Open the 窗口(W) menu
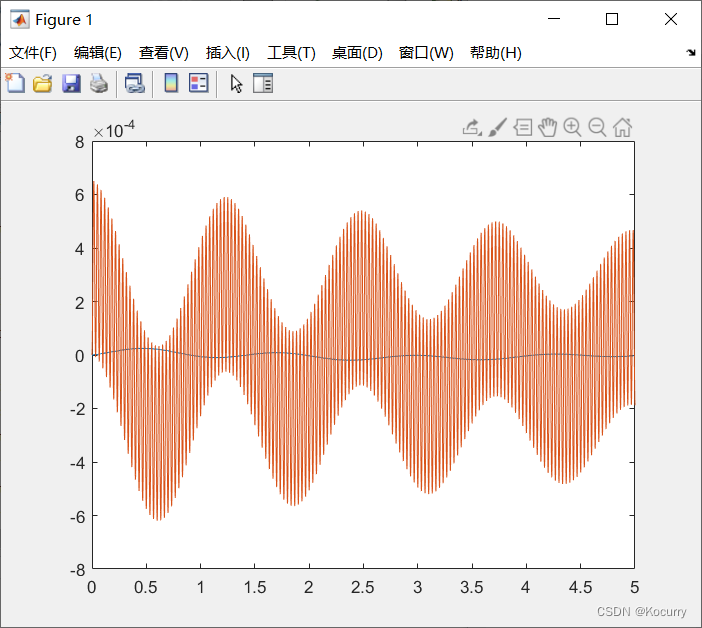Image resolution: width=702 pixels, height=628 pixels. click(x=426, y=53)
